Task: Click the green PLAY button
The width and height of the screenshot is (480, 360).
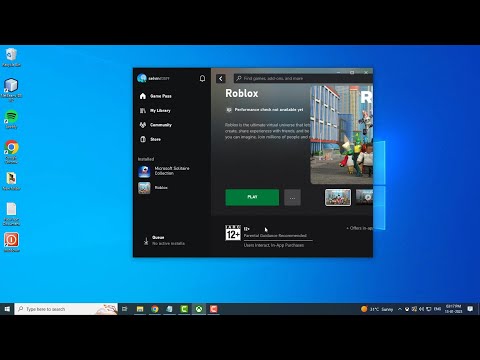Action: (x=252, y=197)
